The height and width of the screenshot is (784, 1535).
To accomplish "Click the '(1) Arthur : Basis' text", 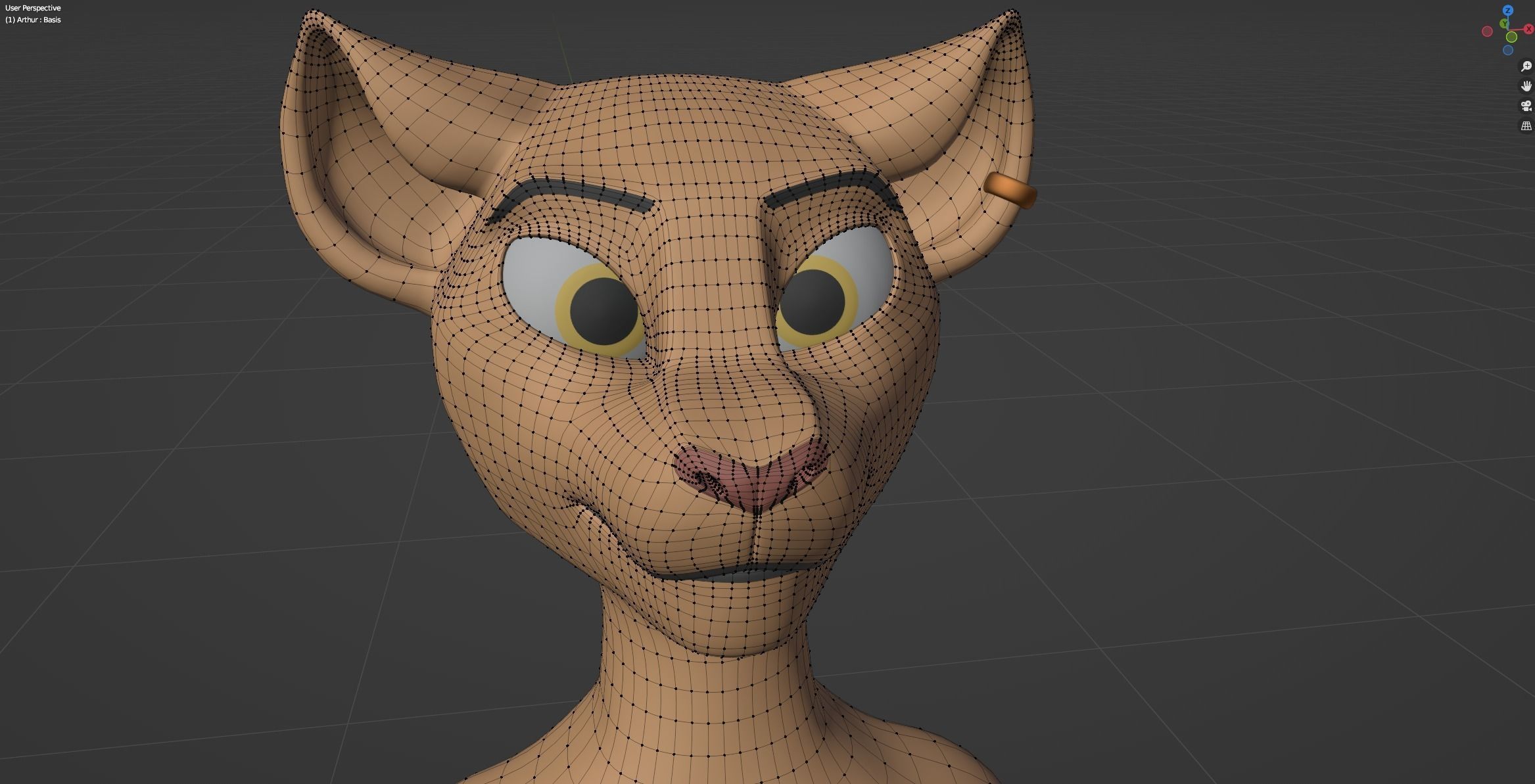I will click(33, 20).
